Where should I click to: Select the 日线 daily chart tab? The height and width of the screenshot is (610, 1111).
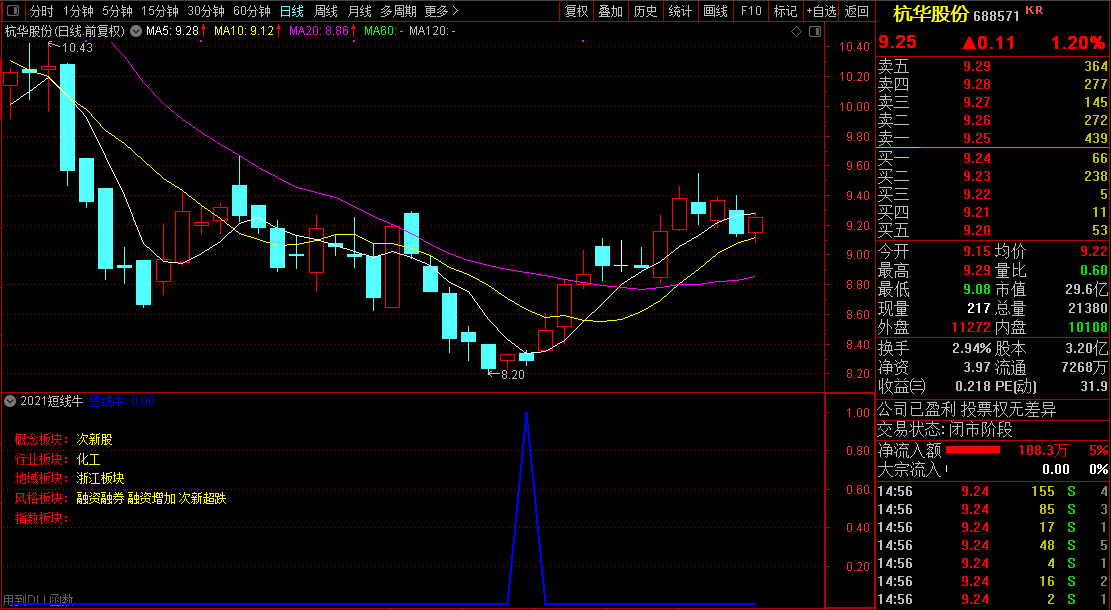[x=291, y=11]
